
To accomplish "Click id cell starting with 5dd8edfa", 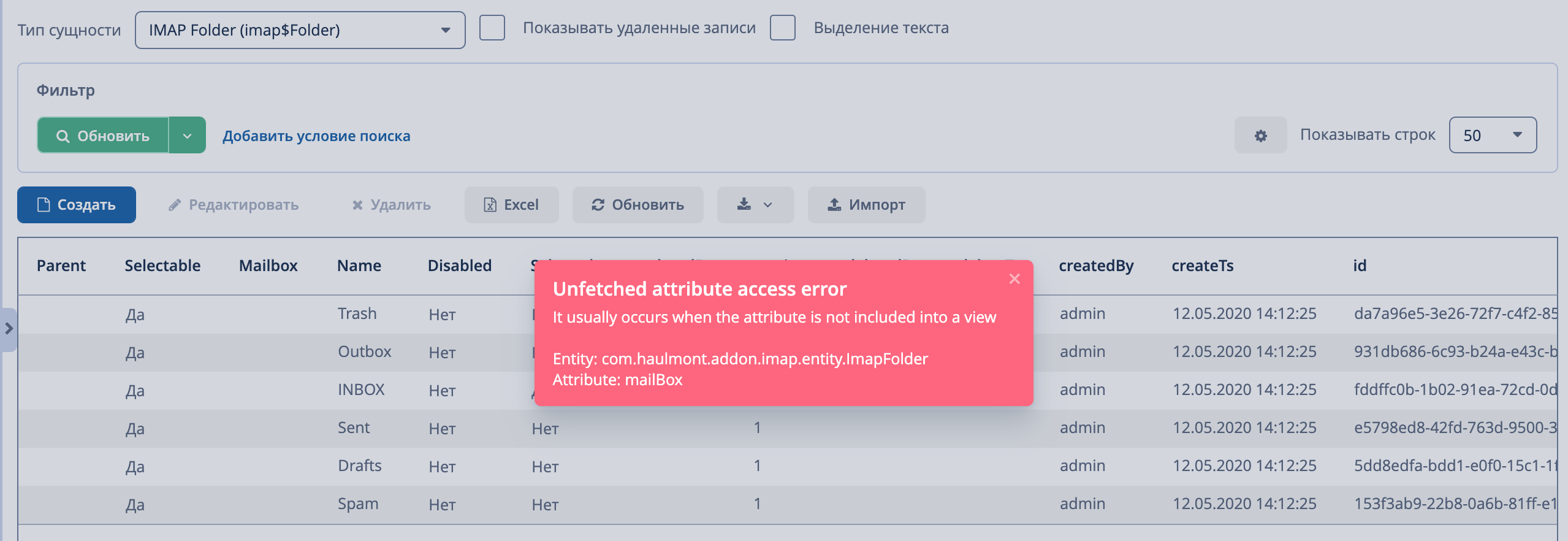I will coord(1455,466).
